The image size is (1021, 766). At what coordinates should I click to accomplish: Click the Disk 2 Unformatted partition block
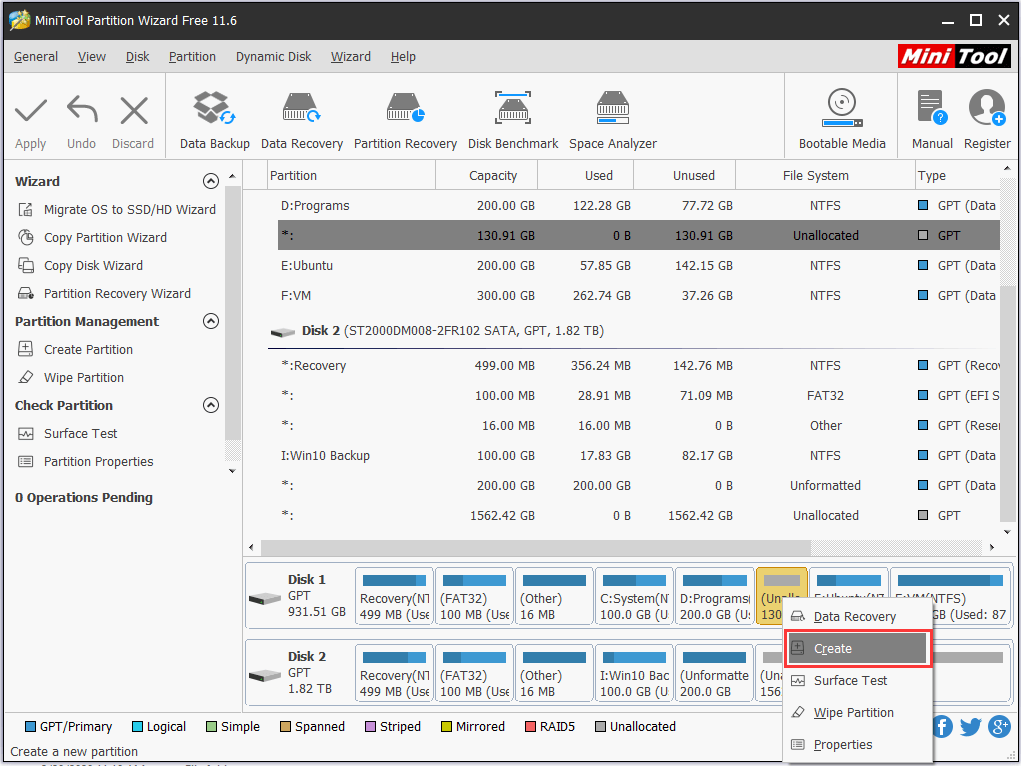[x=714, y=674]
